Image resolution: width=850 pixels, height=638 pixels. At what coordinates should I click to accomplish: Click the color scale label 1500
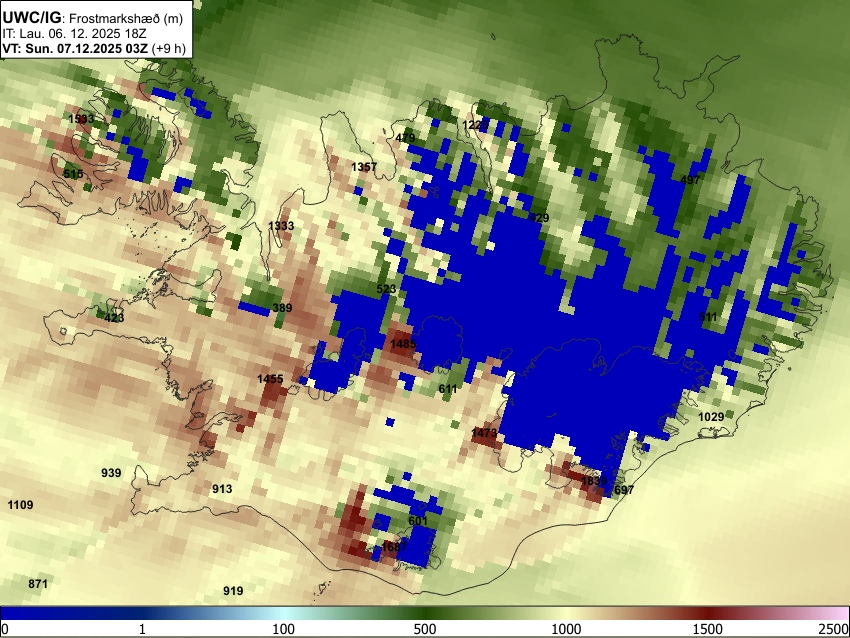coord(708,629)
